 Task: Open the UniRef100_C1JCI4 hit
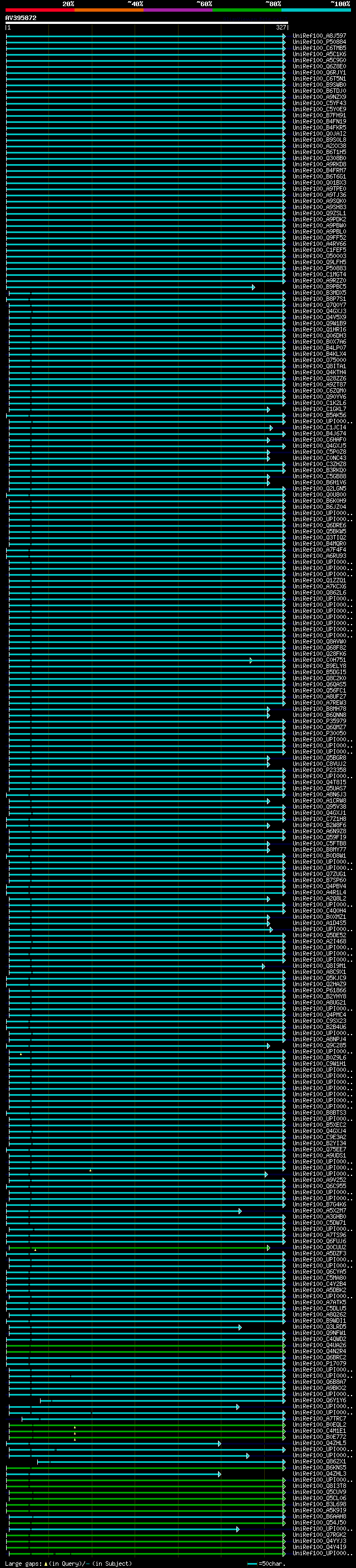[319, 427]
